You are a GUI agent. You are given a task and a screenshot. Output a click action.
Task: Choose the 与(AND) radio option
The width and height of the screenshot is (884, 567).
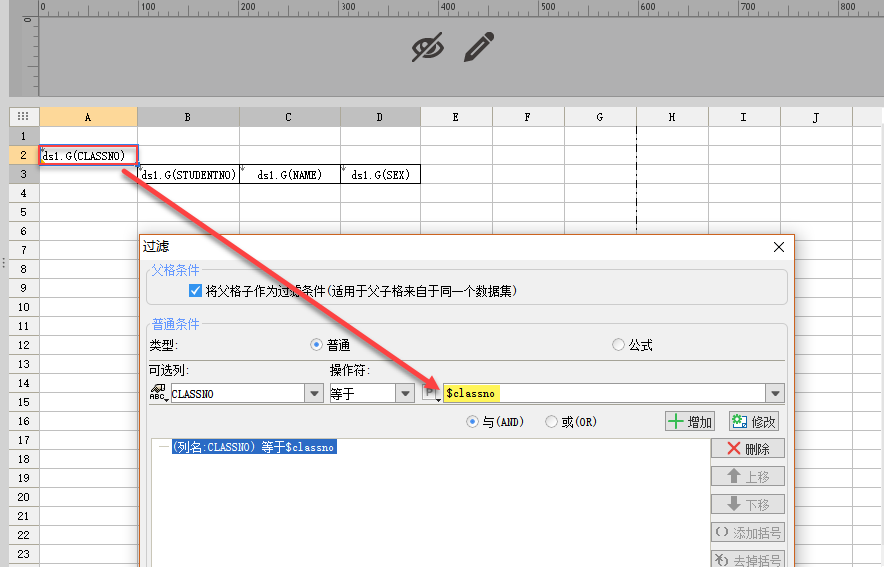(x=472, y=422)
